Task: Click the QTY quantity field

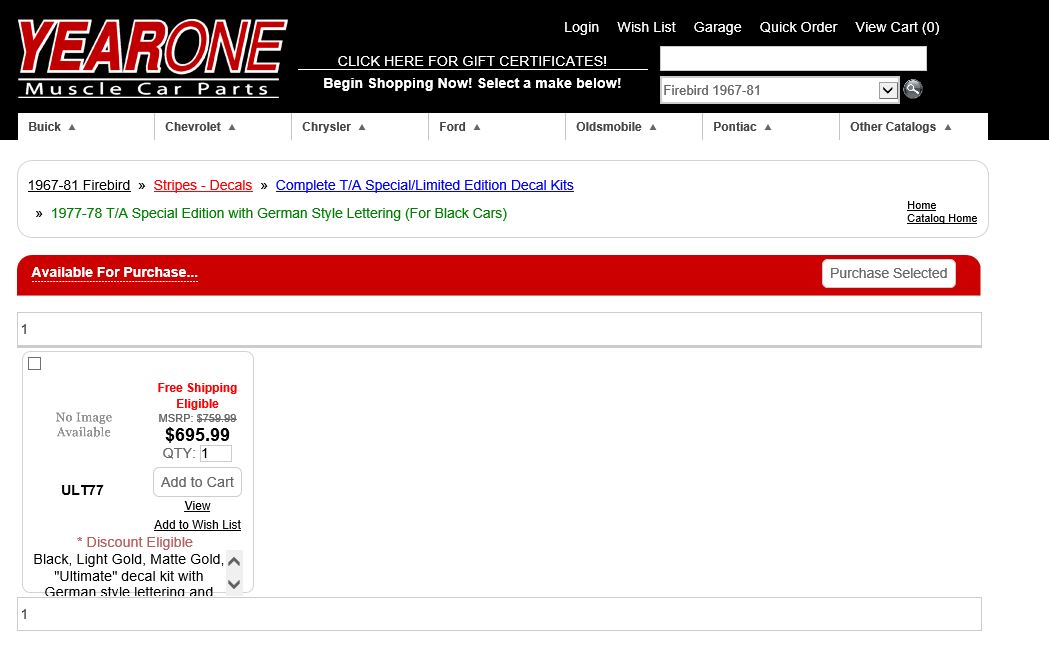Action: point(215,454)
